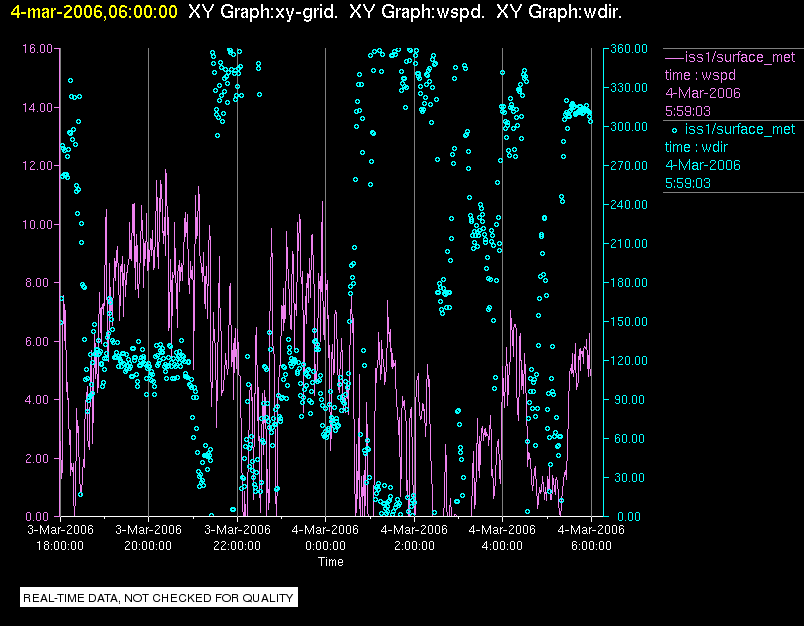Click the left axis value 16.00
This screenshot has width=804, height=626.
point(37,49)
